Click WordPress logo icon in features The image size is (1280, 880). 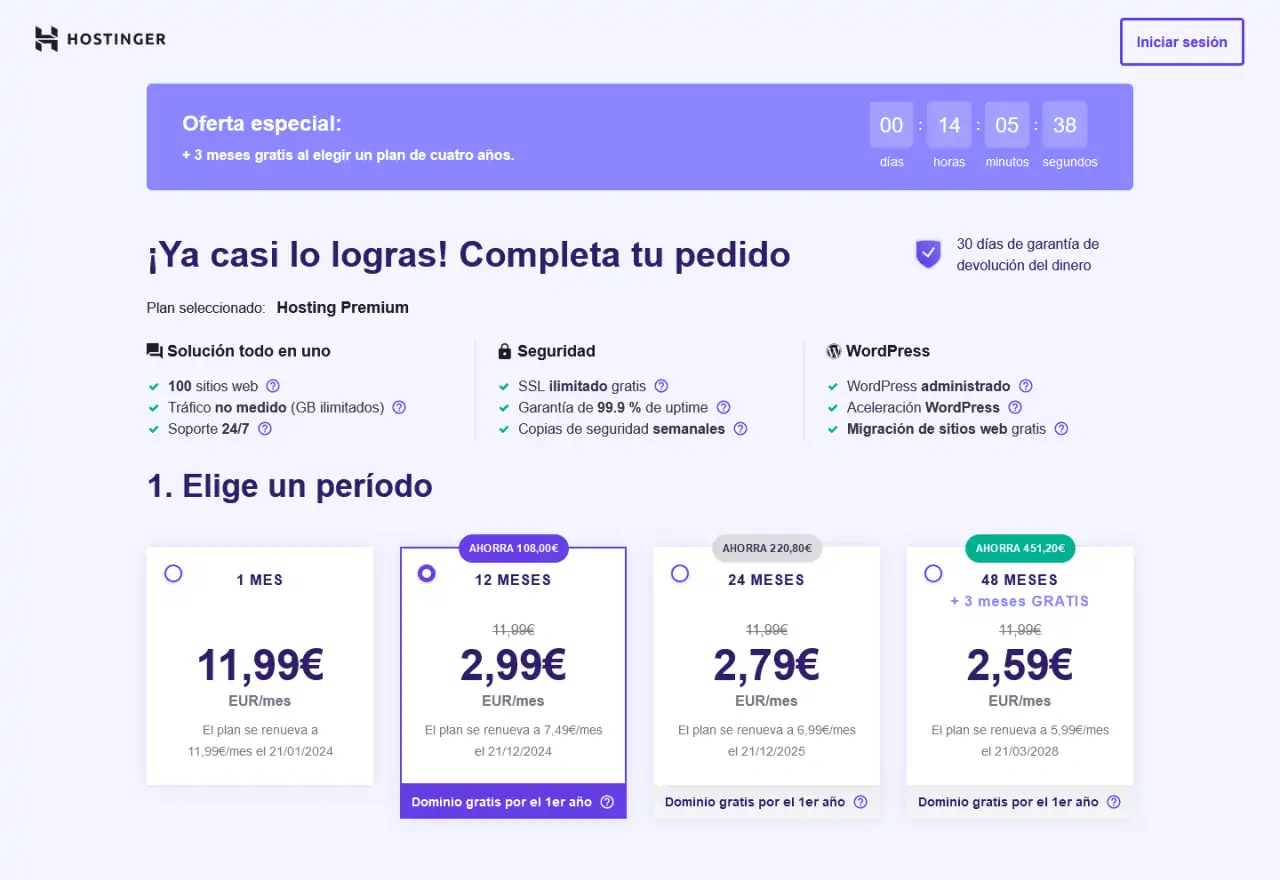[x=834, y=351]
